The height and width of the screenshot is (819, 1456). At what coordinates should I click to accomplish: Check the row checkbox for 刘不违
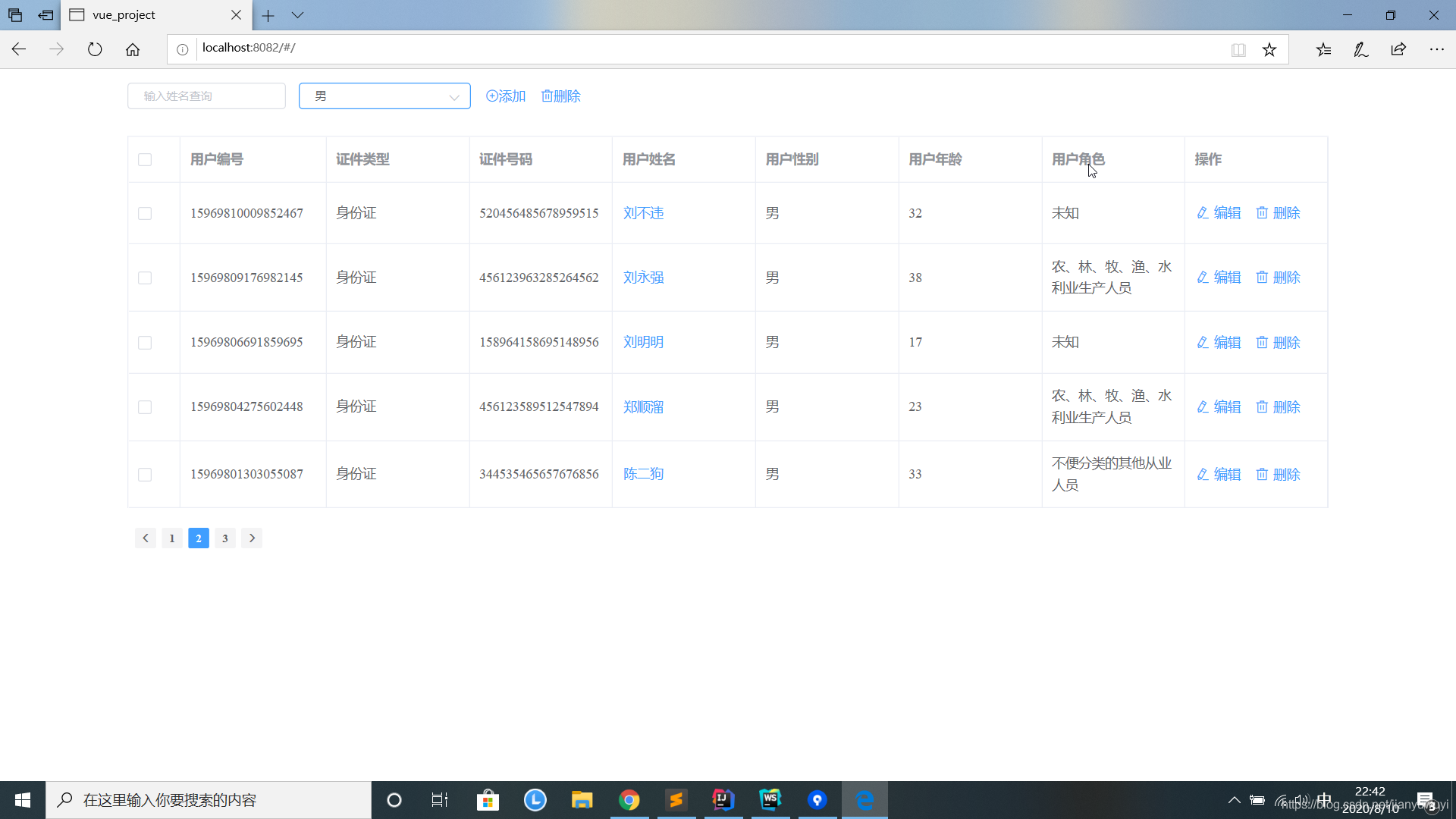145,214
